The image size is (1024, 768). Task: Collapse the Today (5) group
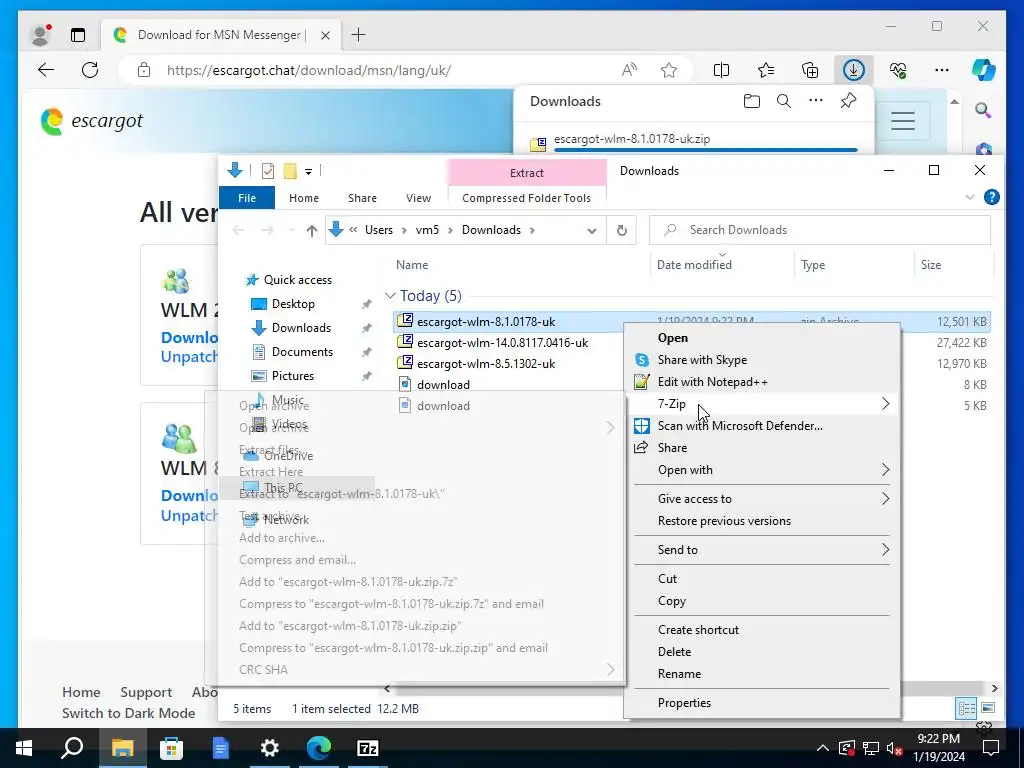tap(390, 296)
